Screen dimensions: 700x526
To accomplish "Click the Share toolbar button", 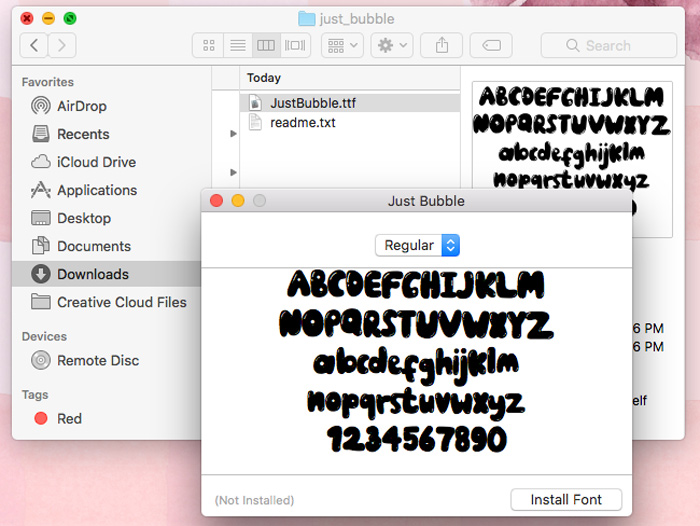I will [442, 45].
